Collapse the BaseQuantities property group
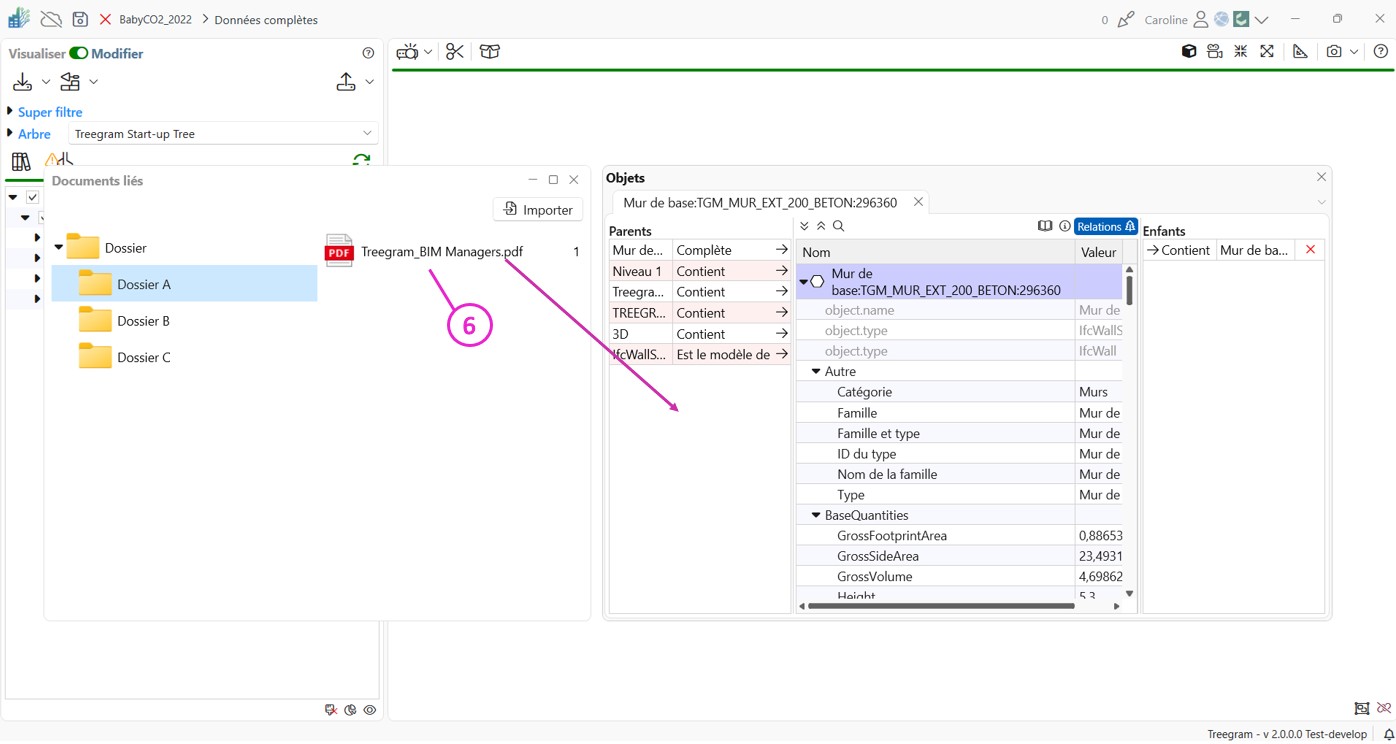 (x=816, y=515)
